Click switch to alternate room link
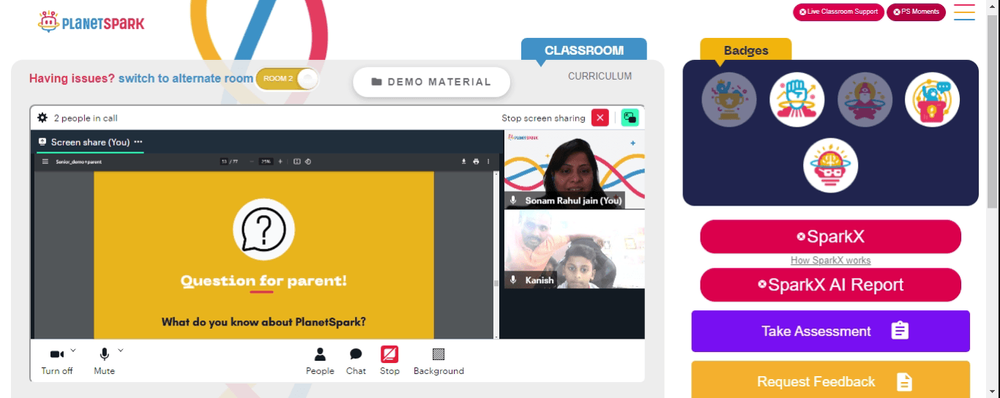Image resolution: width=1000 pixels, height=398 pixels. pos(186,78)
